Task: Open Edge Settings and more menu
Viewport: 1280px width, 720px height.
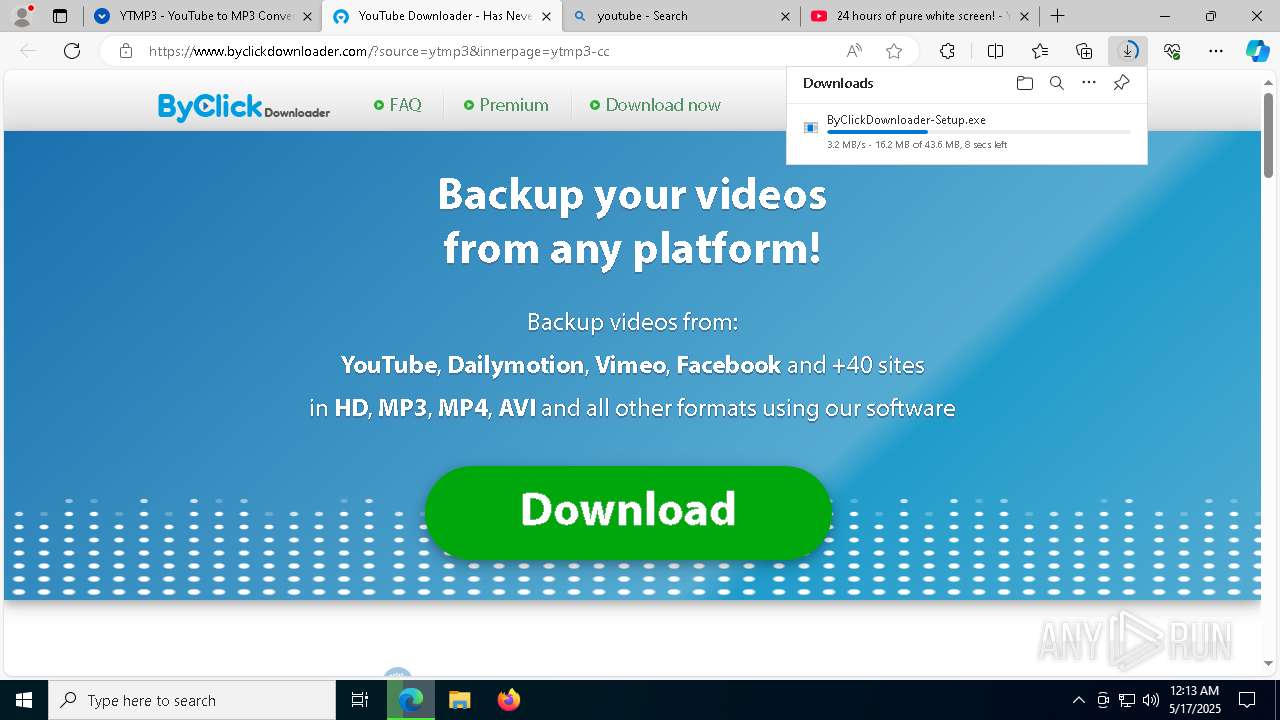Action: [x=1216, y=51]
